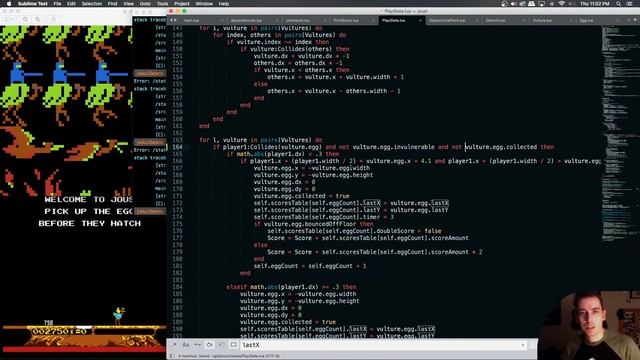Toggle regular expression search in find bar

[x=174, y=345]
